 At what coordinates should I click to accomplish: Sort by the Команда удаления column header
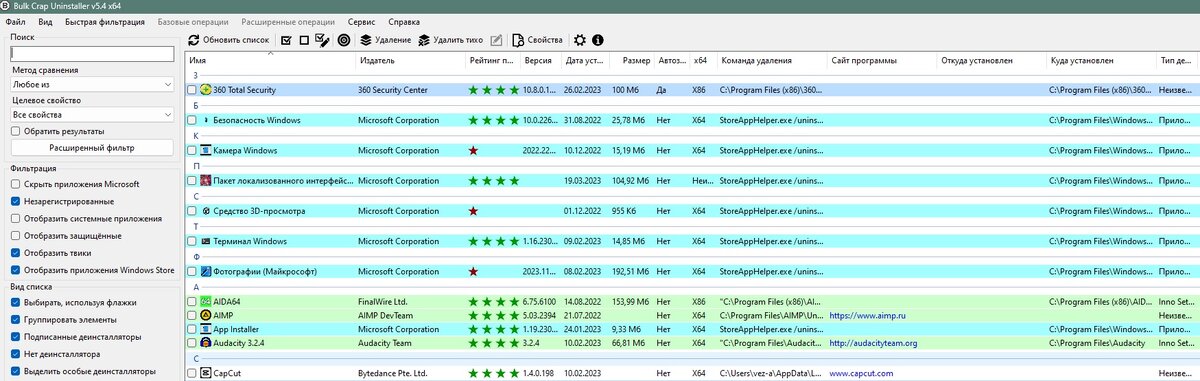[x=771, y=60]
